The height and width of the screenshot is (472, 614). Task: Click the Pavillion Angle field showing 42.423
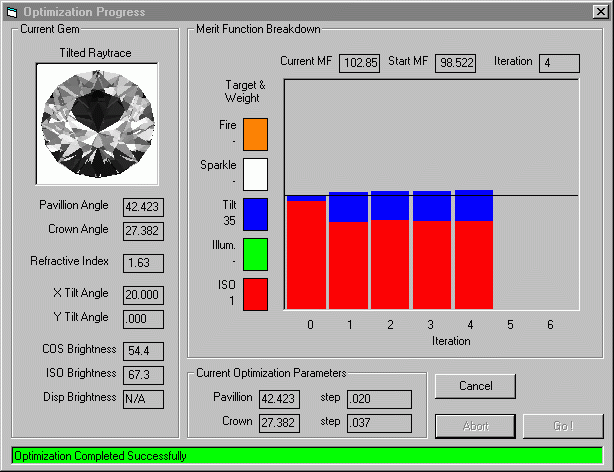tap(143, 207)
